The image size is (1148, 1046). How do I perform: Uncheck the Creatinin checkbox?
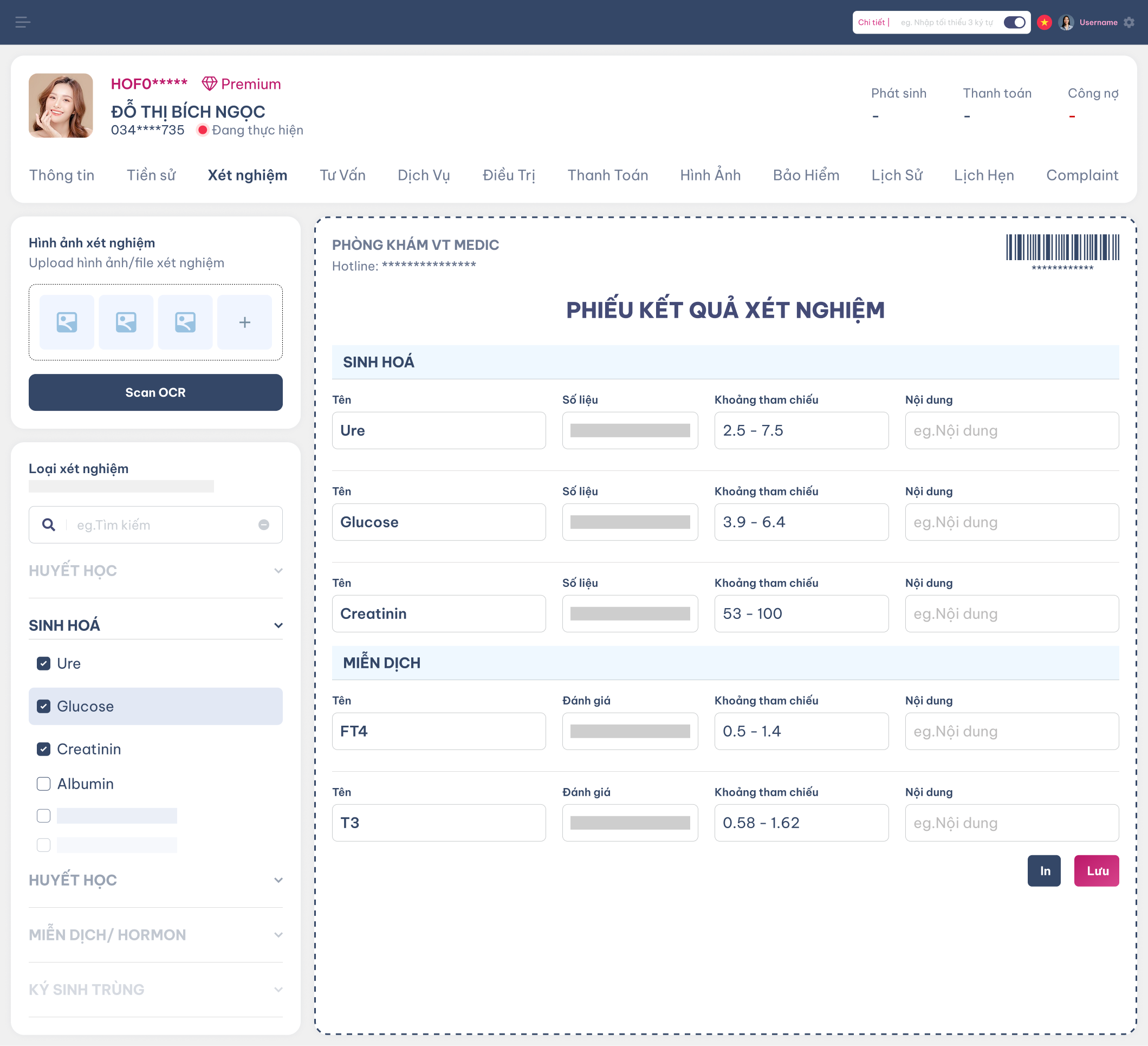click(44, 749)
